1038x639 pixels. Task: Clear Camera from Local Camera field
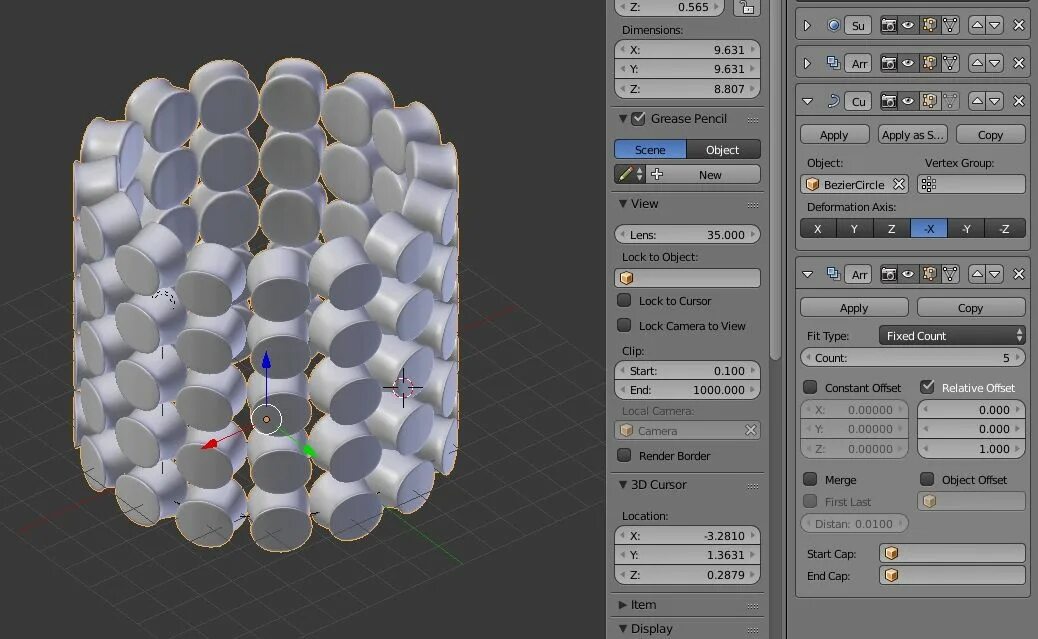[750, 430]
